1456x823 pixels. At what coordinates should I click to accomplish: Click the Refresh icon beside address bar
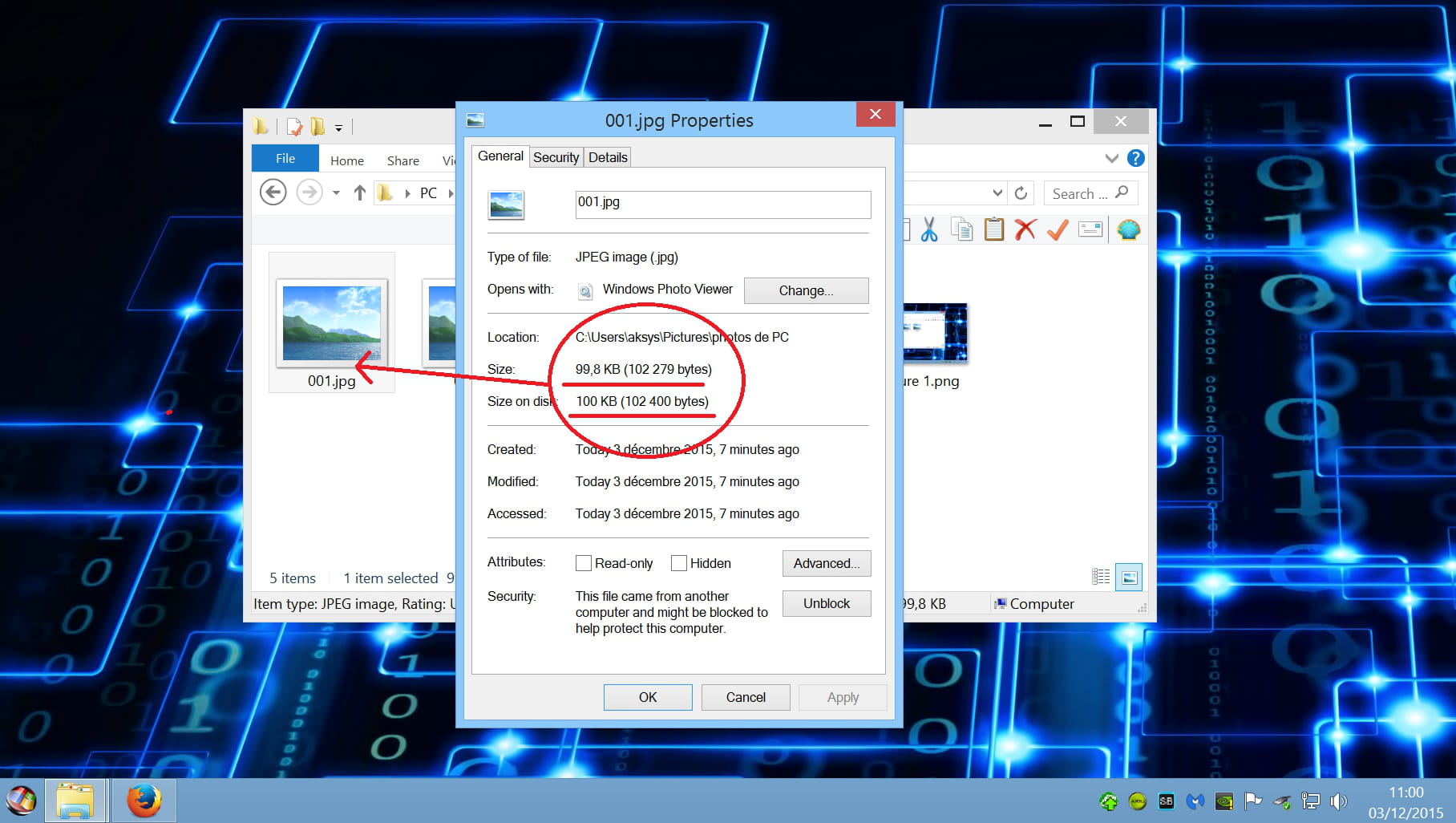pyautogui.click(x=1021, y=193)
